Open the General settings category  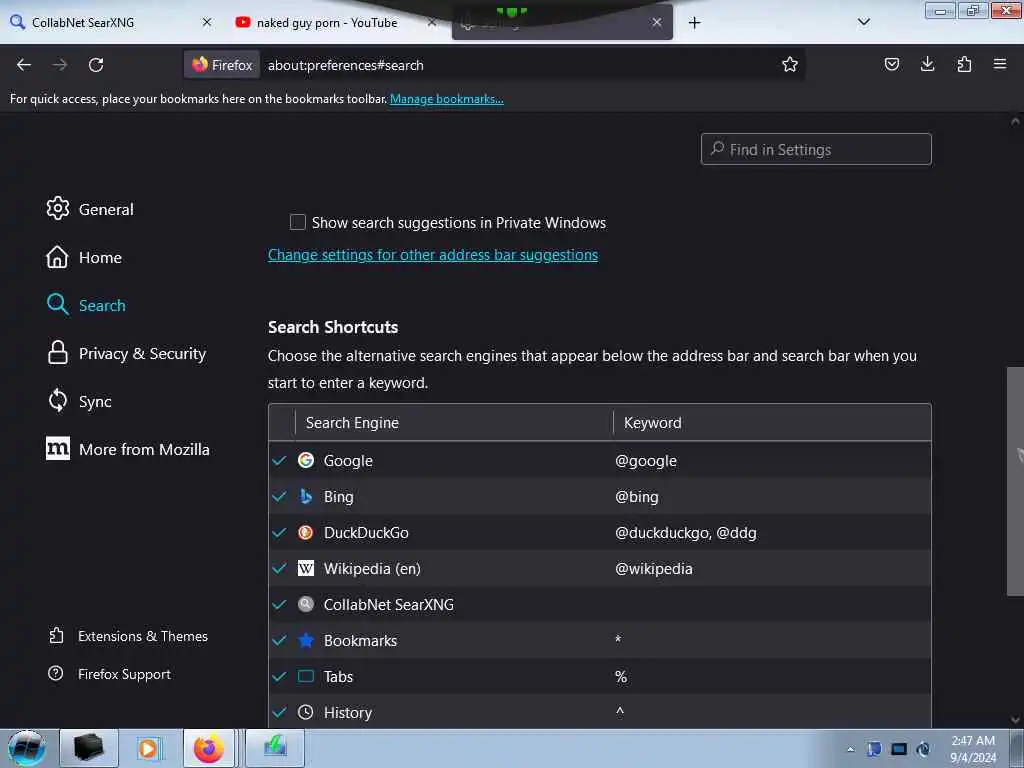click(x=90, y=209)
